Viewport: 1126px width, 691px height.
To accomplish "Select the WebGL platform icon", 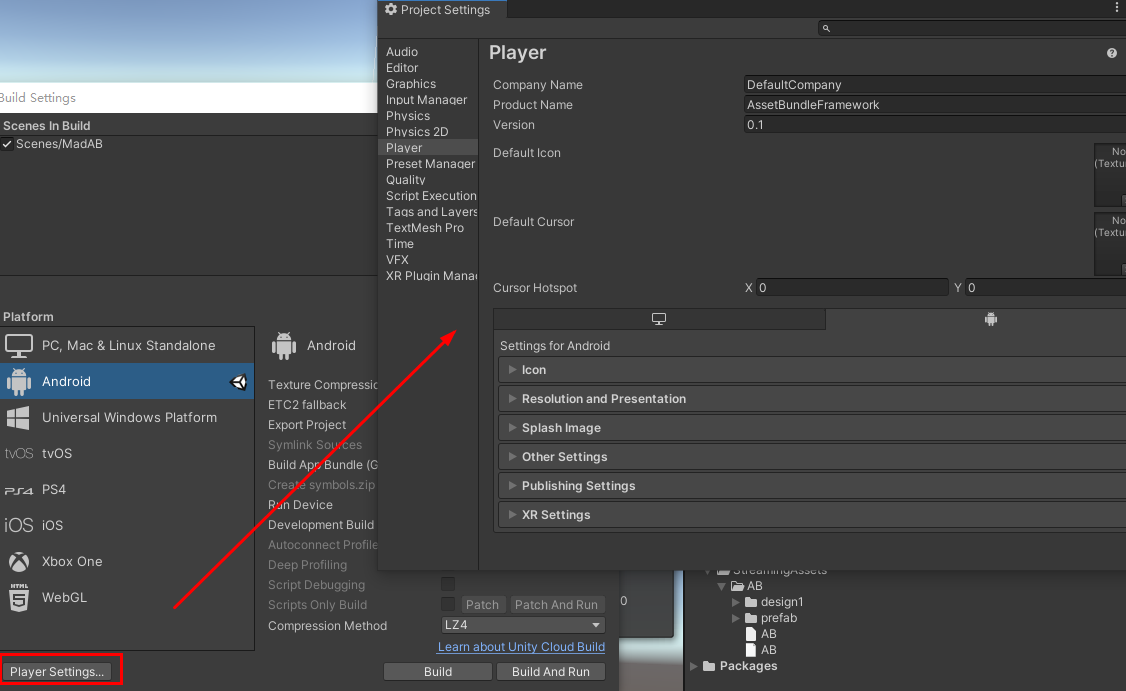I will [x=18, y=597].
